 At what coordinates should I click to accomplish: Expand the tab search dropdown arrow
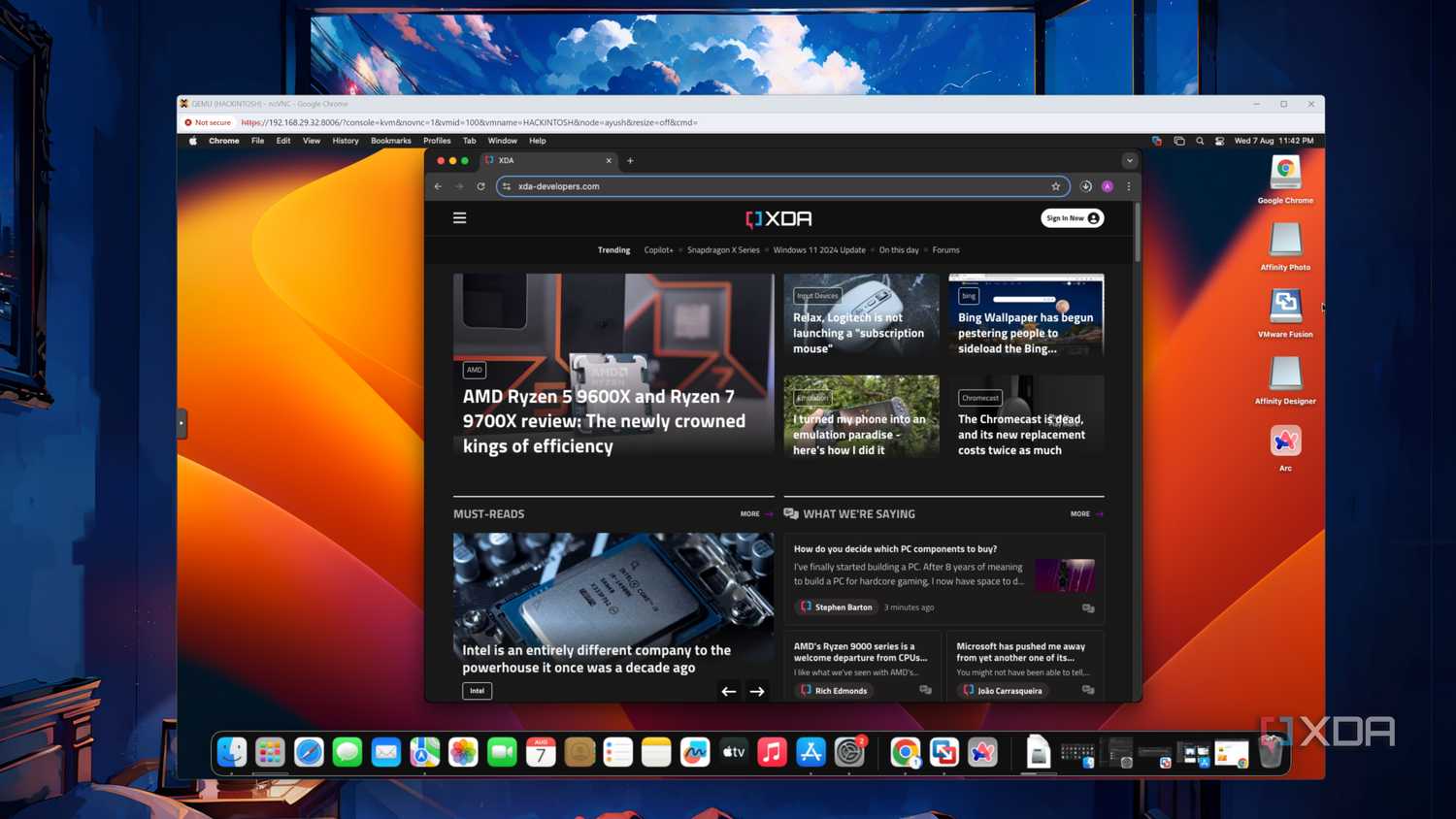[1130, 161]
